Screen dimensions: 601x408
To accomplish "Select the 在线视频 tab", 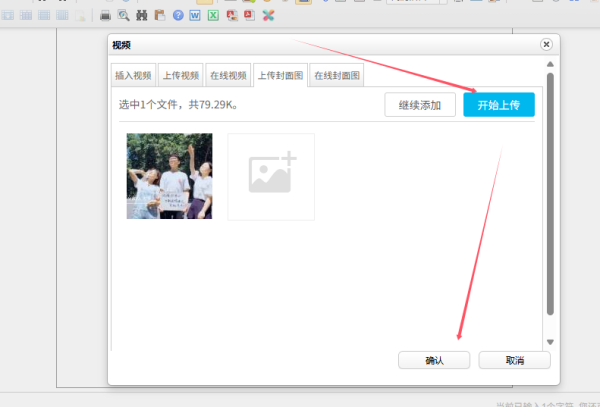I will point(227,75).
